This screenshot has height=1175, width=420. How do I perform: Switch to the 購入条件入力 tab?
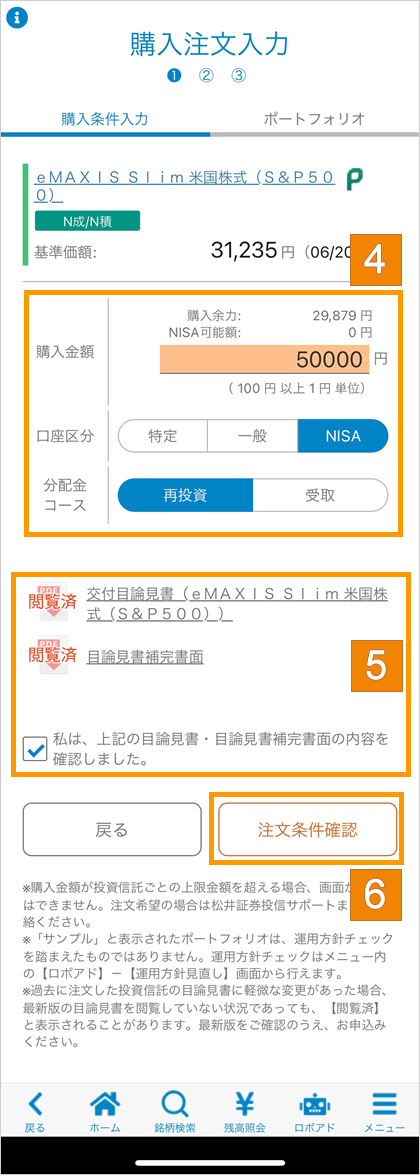105,118
